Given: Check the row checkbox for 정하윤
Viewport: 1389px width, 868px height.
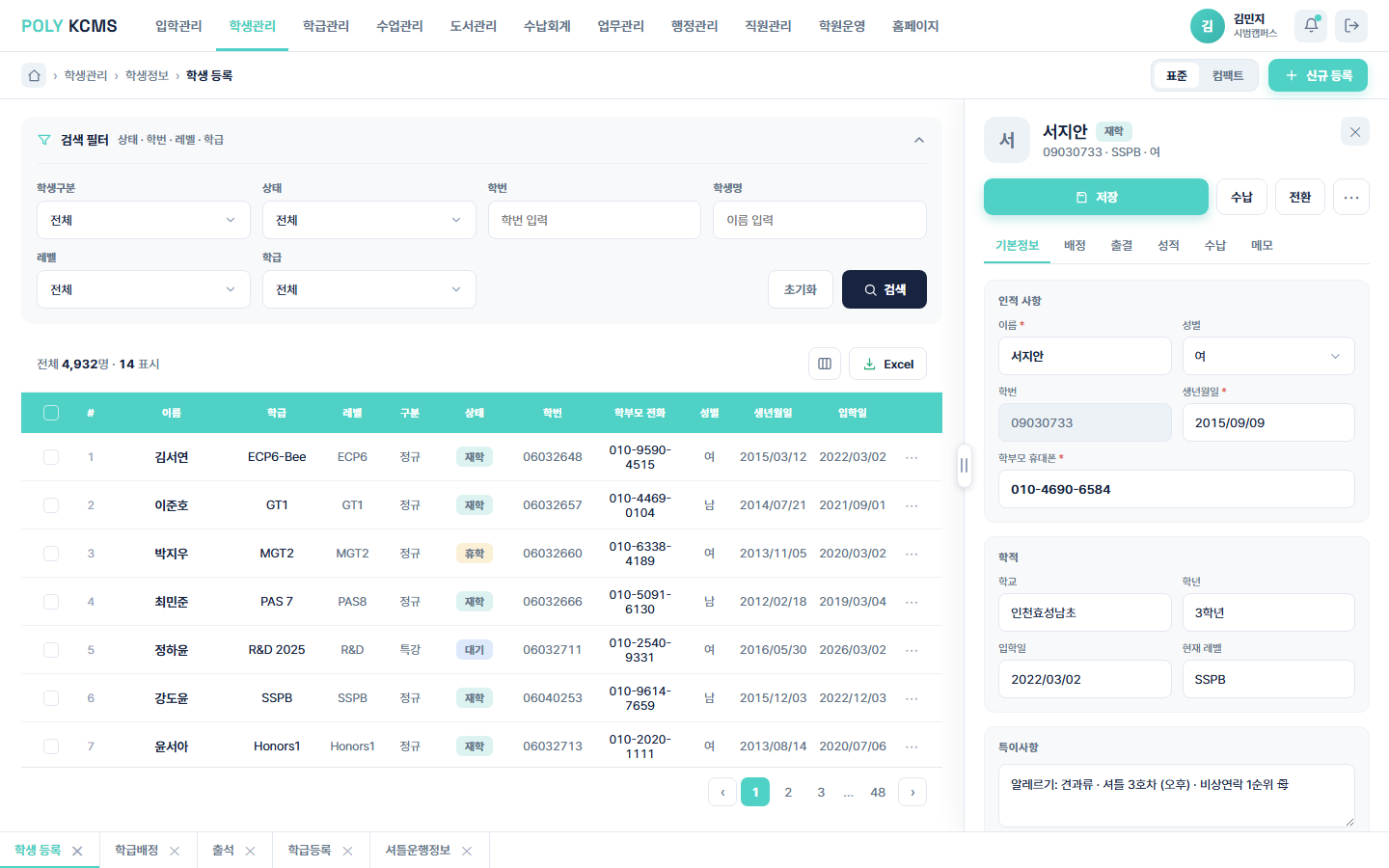Looking at the screenshot, I should click(51, 650).
